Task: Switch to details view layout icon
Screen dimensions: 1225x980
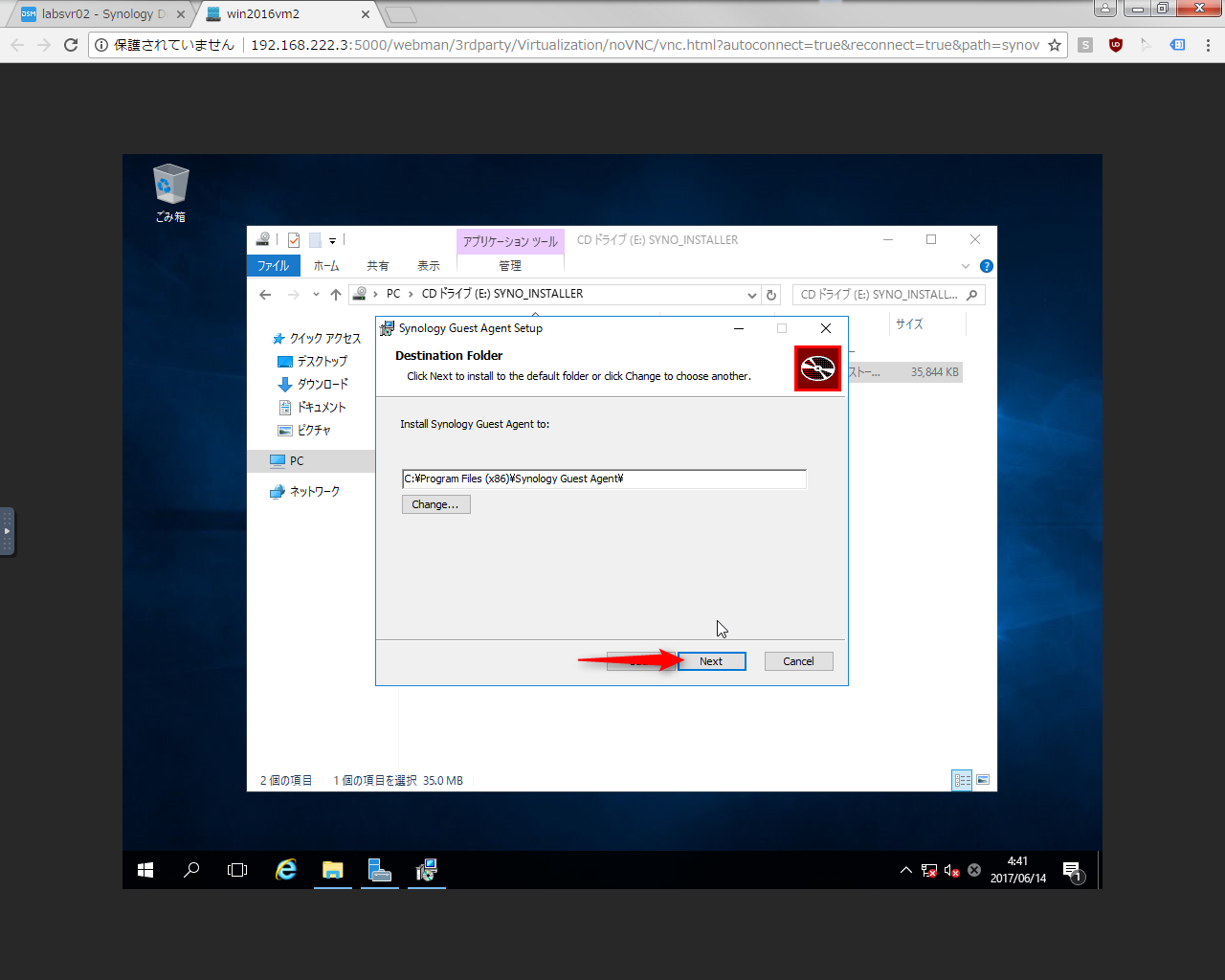Action: coord(963,780)
